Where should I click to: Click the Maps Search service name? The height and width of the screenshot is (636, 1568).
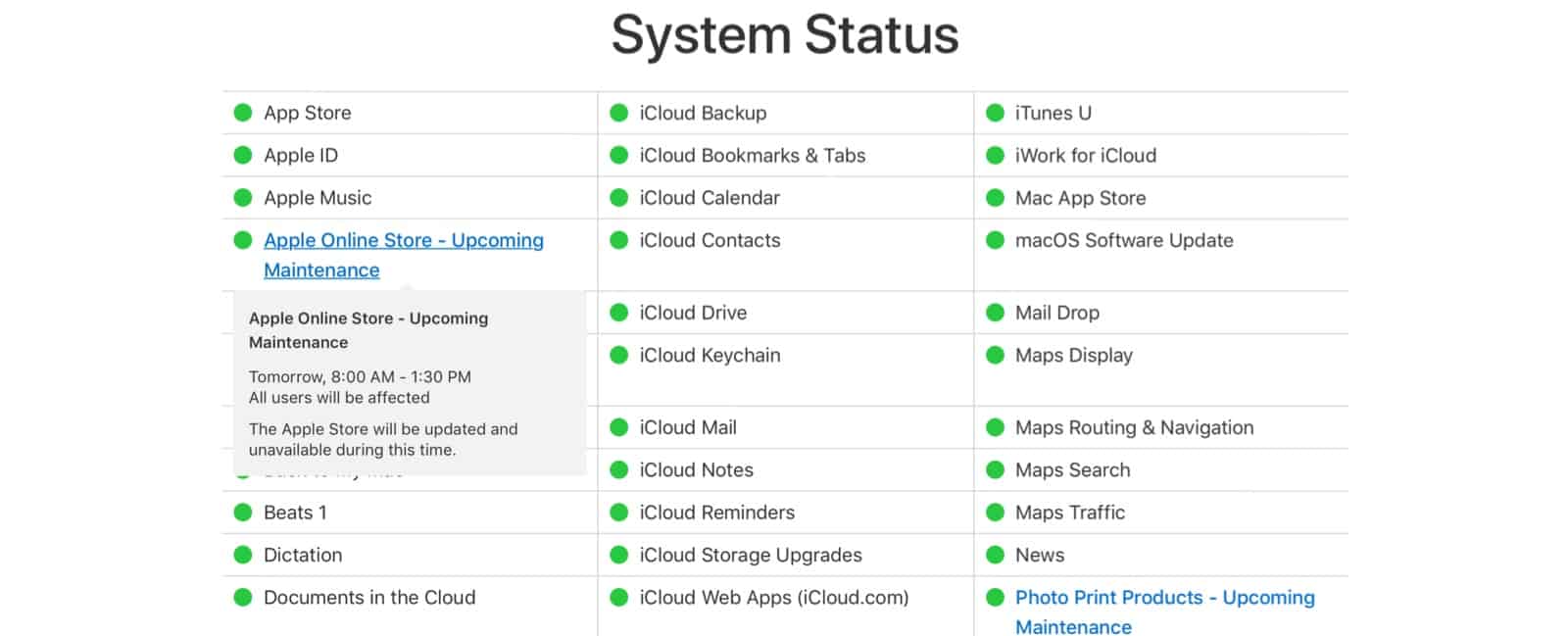click(1073, 469)
